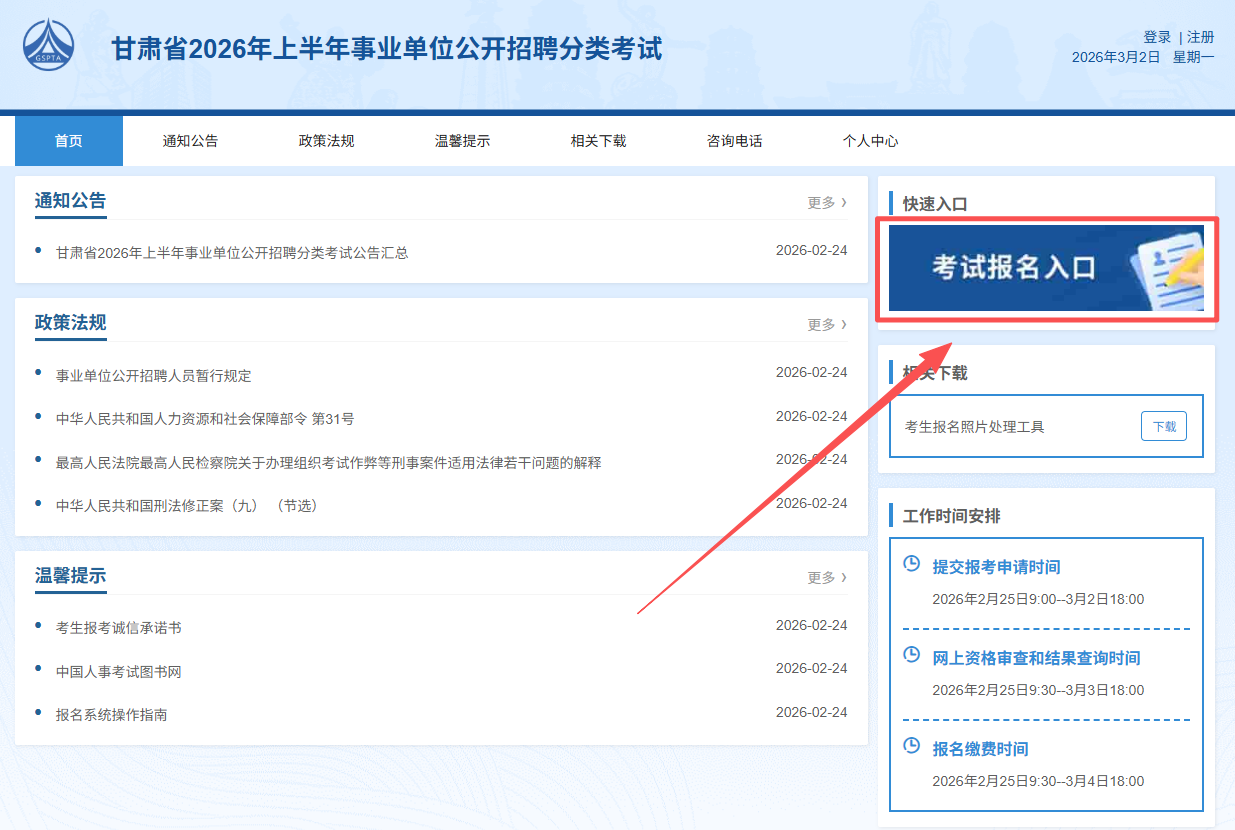Open 事业单位公开招聘人员暂行规定 link

(154, 376)
